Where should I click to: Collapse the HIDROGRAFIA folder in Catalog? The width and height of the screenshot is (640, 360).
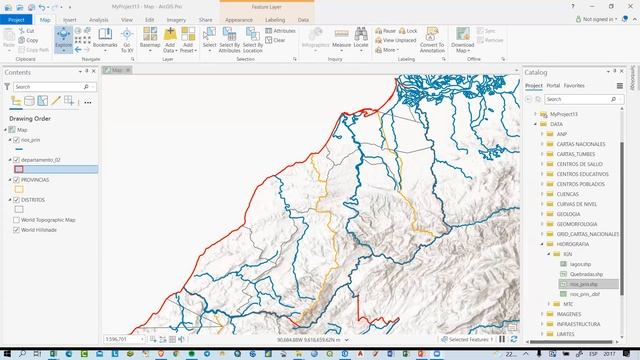click(x=542, y=244)
